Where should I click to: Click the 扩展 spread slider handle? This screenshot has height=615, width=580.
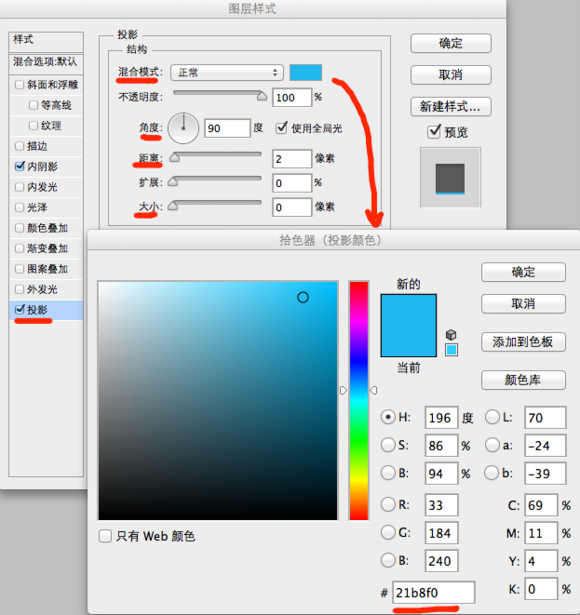[173, 182]
